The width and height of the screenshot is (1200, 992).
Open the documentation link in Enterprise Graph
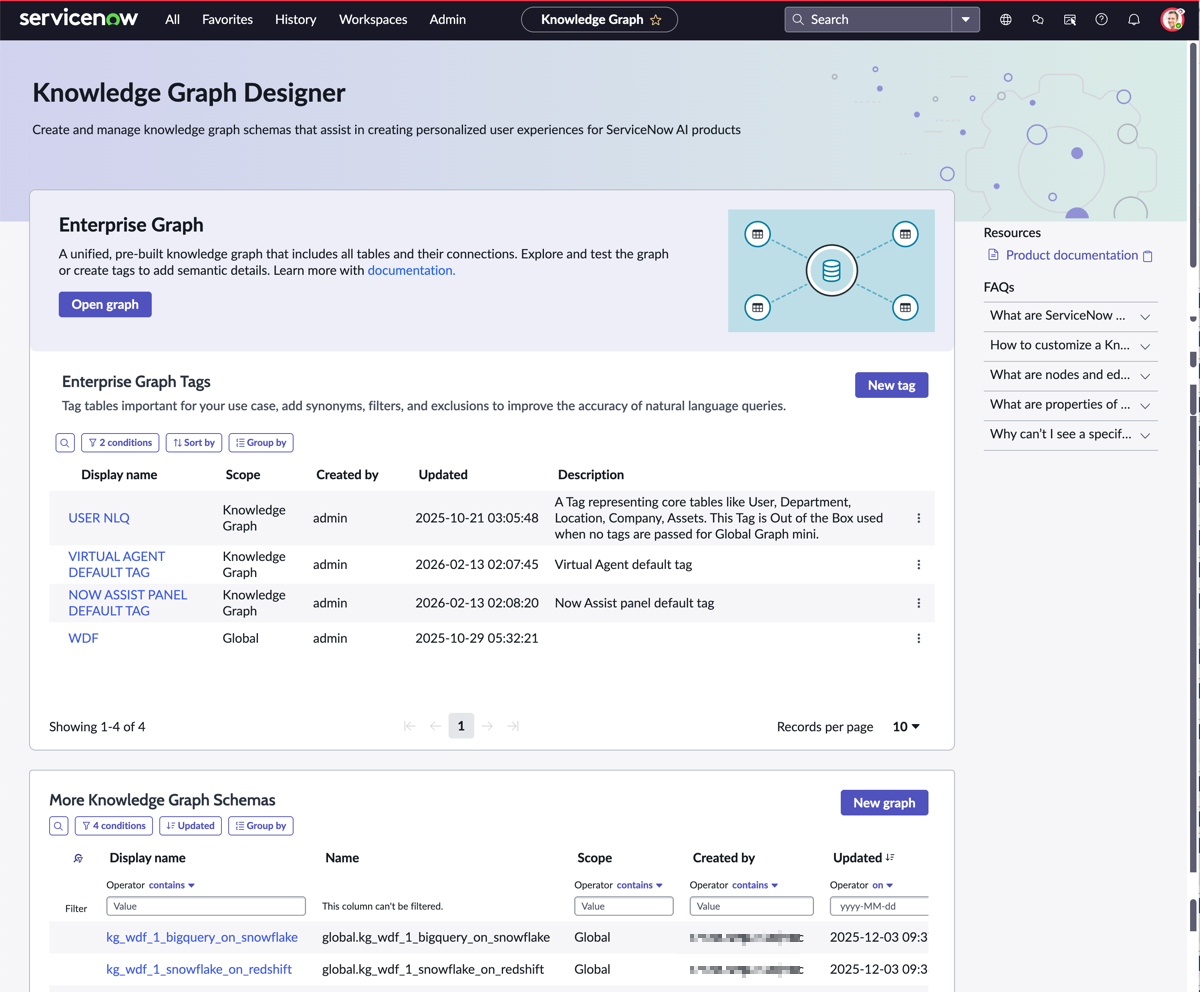411,270
